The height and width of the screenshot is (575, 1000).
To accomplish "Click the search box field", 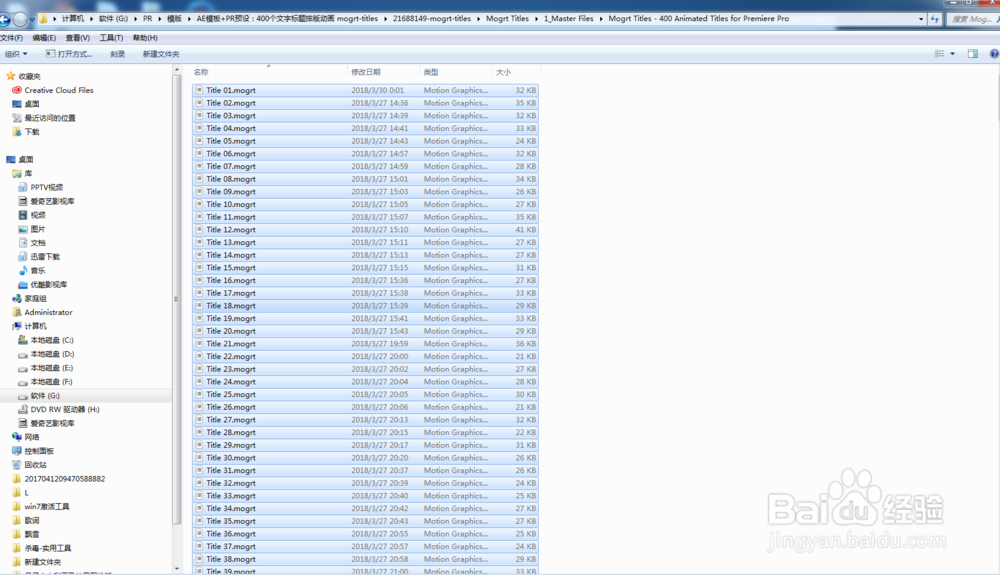I will click(973, 19).
